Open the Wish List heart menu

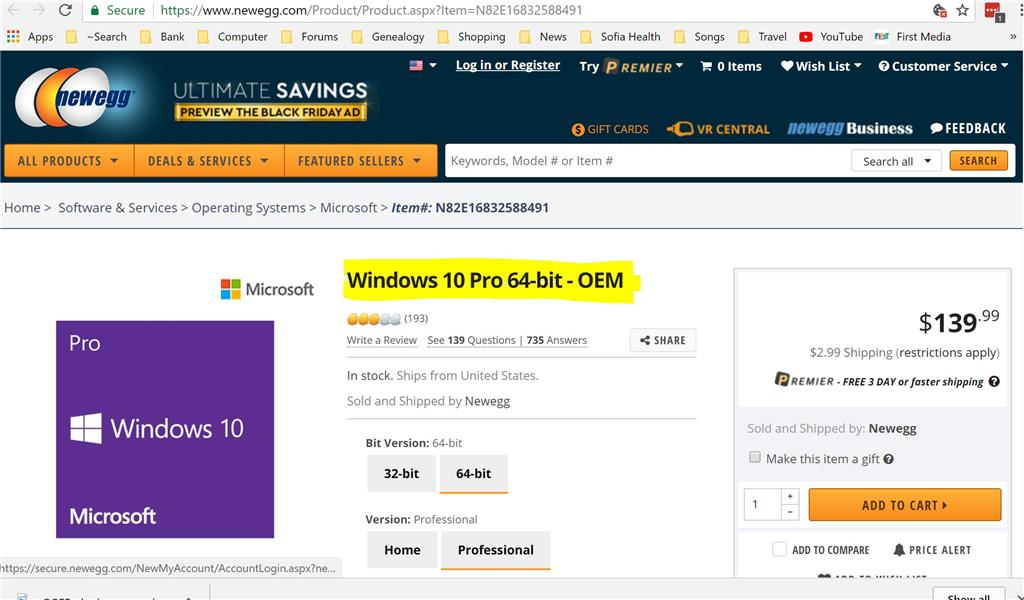click(x=821, y=66)
